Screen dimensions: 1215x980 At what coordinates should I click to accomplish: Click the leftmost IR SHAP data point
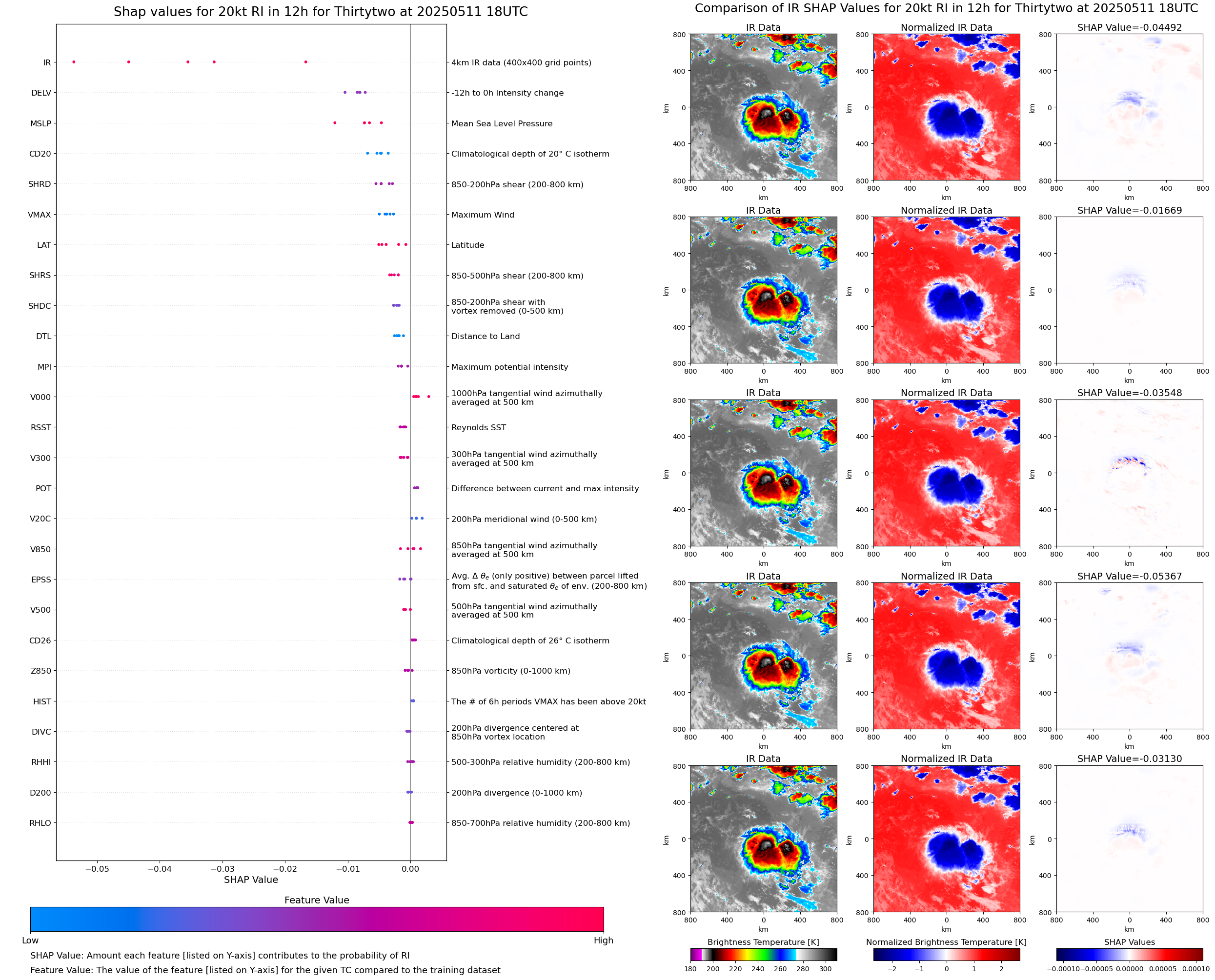(74, 62)
